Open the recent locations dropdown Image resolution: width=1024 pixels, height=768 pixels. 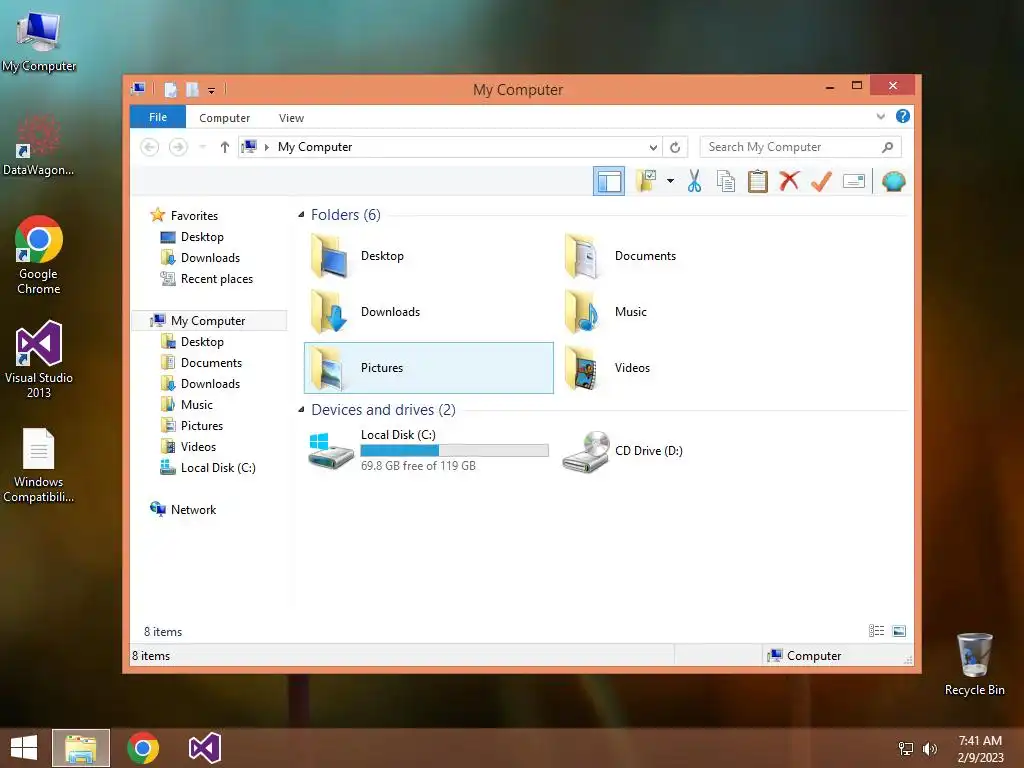[202, 147]
